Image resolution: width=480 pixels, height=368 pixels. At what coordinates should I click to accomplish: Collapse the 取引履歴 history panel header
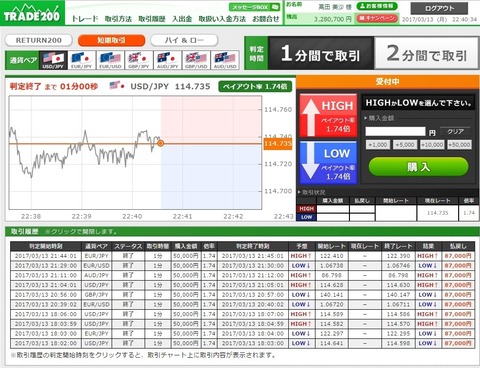click(243, 232)
